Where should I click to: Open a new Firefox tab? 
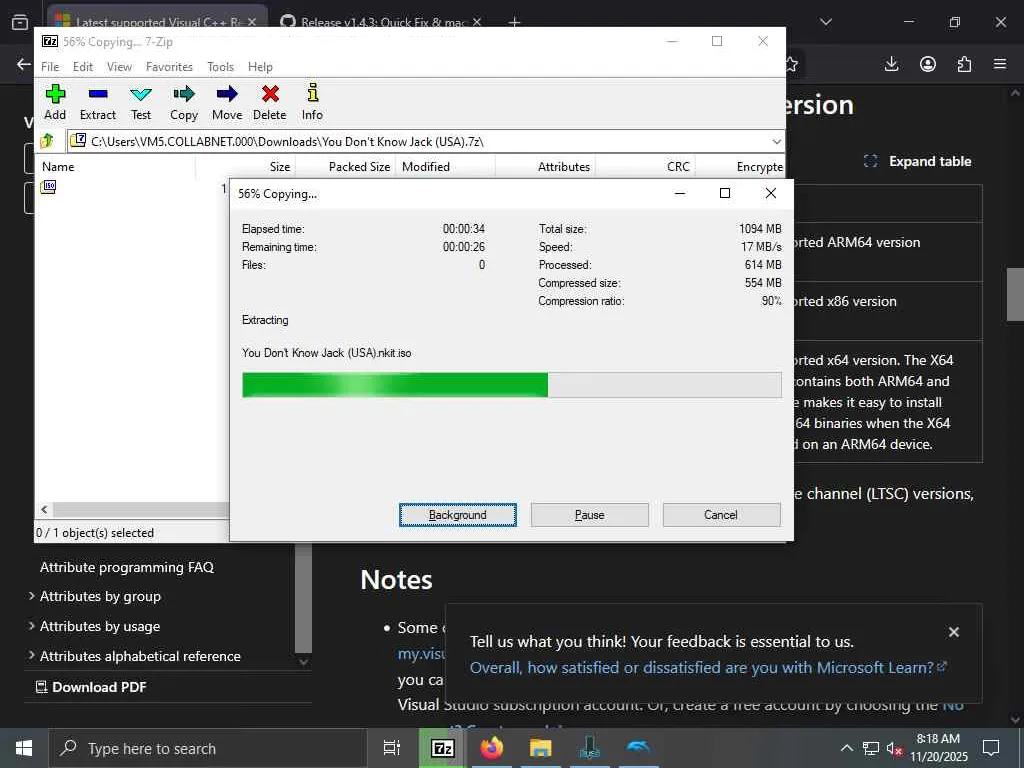click(x=515, y=22)
